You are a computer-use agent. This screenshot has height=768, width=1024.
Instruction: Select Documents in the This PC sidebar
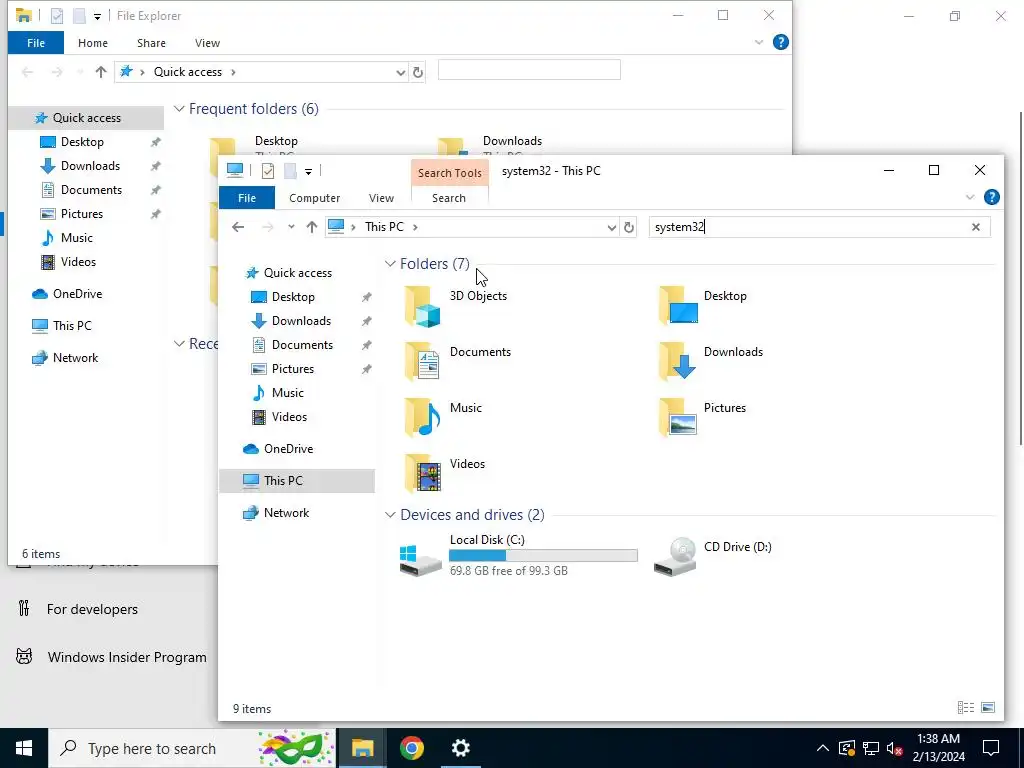[x=302, y=345]
